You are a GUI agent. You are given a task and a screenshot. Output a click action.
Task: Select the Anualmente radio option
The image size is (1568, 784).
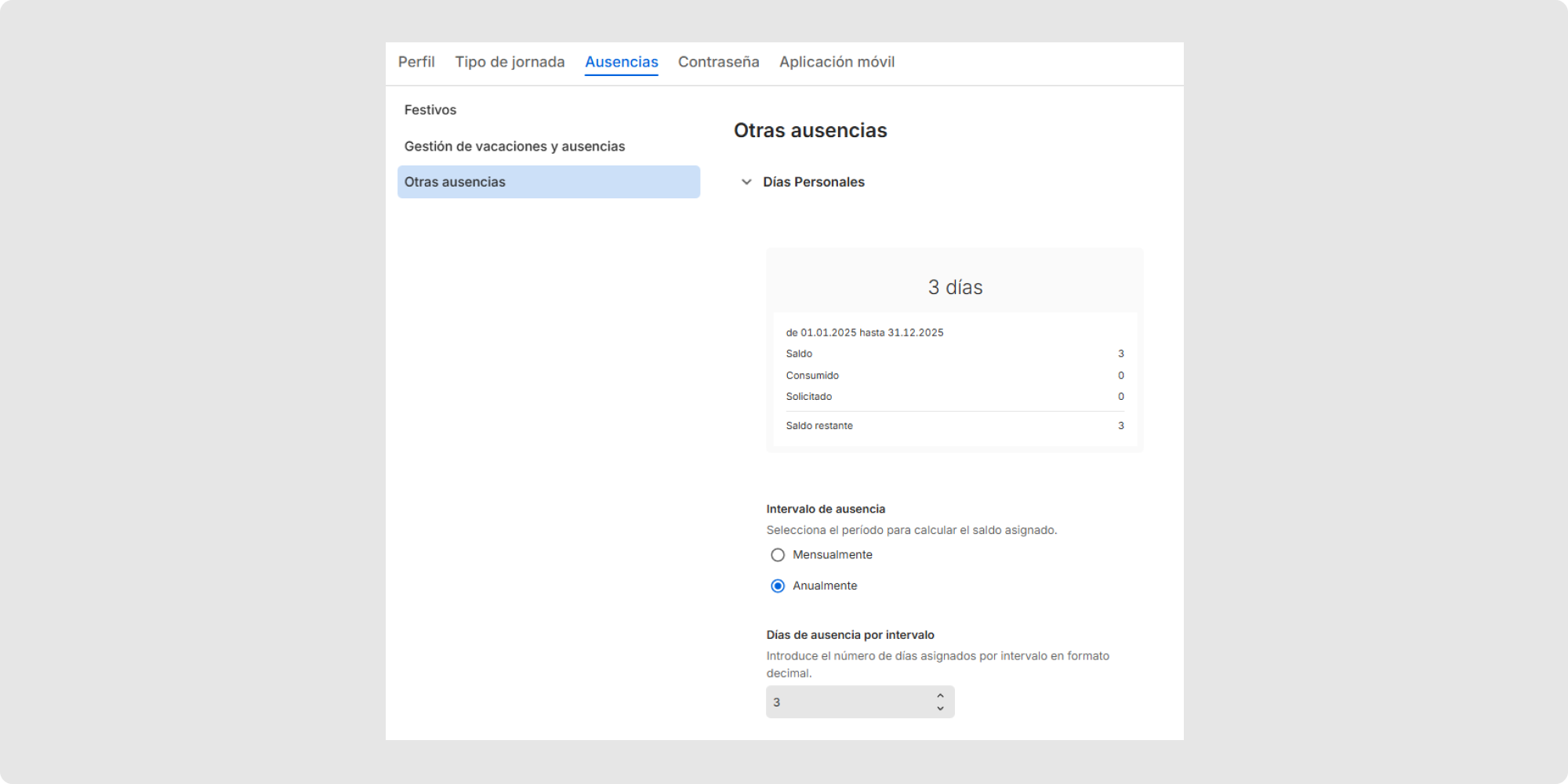(778, 586)
